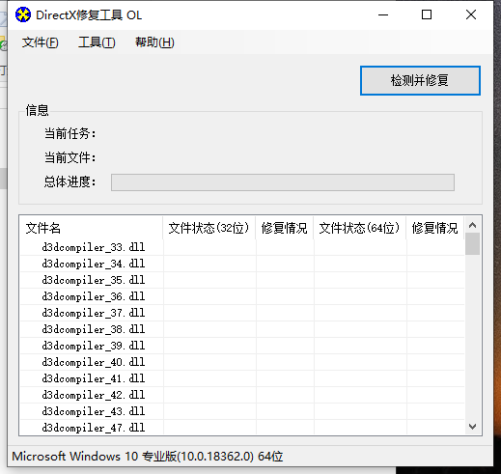Click the file list scrollbar thumb

click(472, 244)
